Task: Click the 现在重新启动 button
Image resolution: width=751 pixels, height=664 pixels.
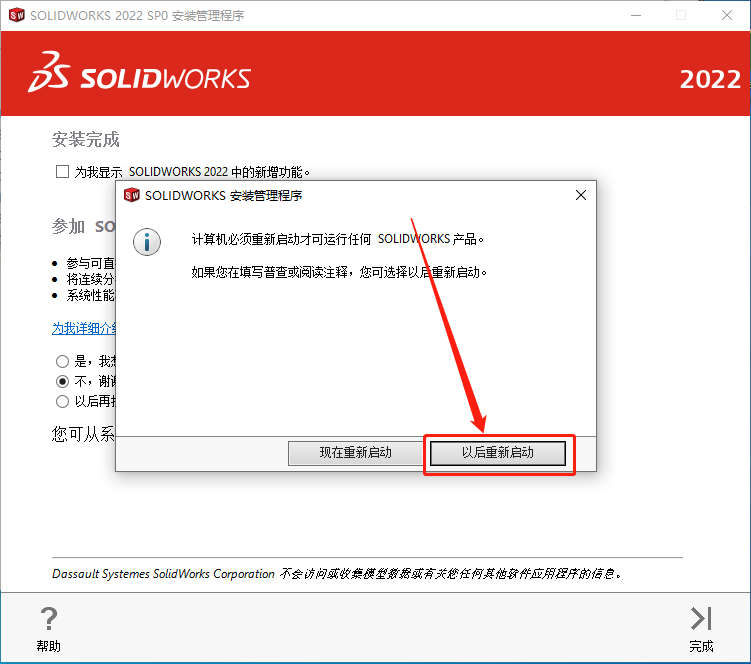Action: click(x=355, y=453)
